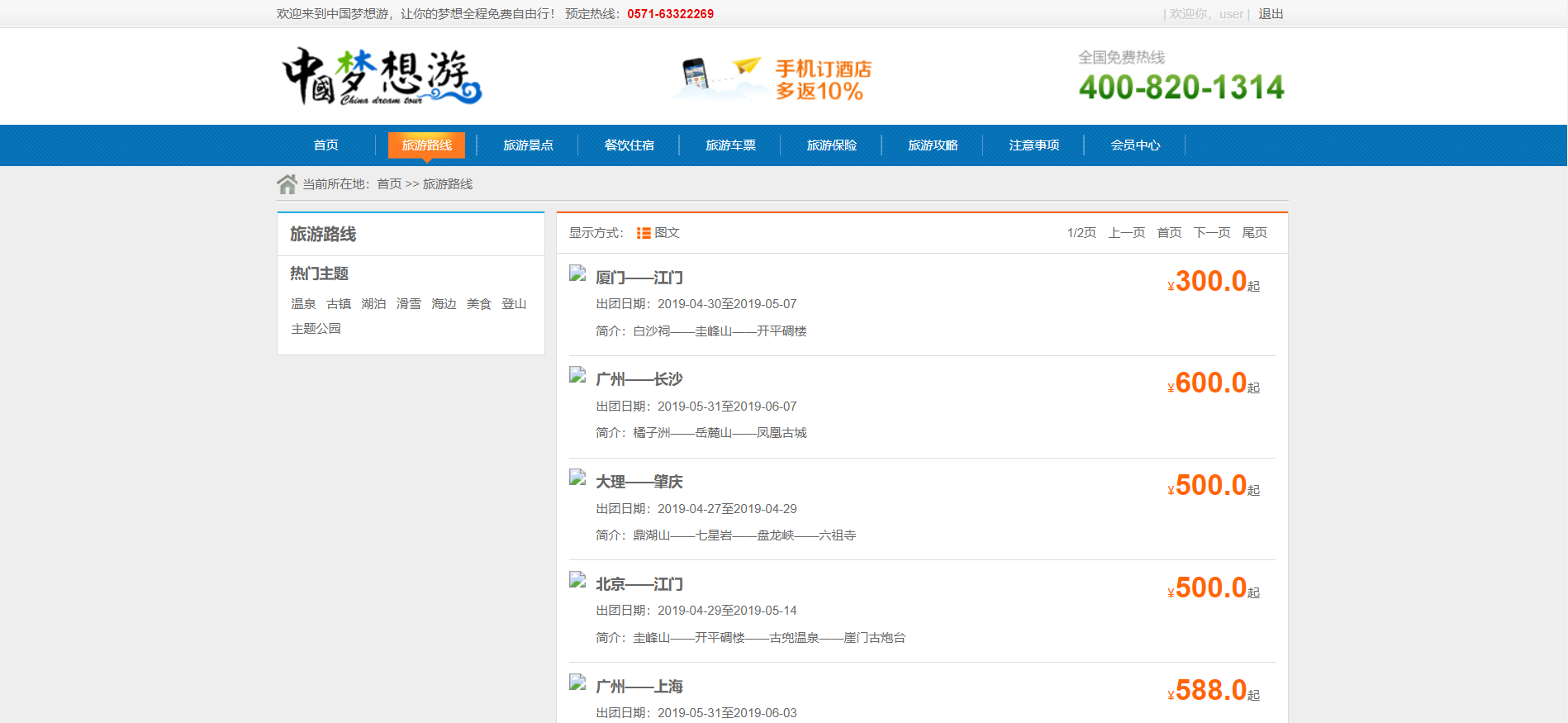This screenshot has height=723, width=1568.
Task: Go to 首页 in the pagination
Action: tap(1169, 233)
